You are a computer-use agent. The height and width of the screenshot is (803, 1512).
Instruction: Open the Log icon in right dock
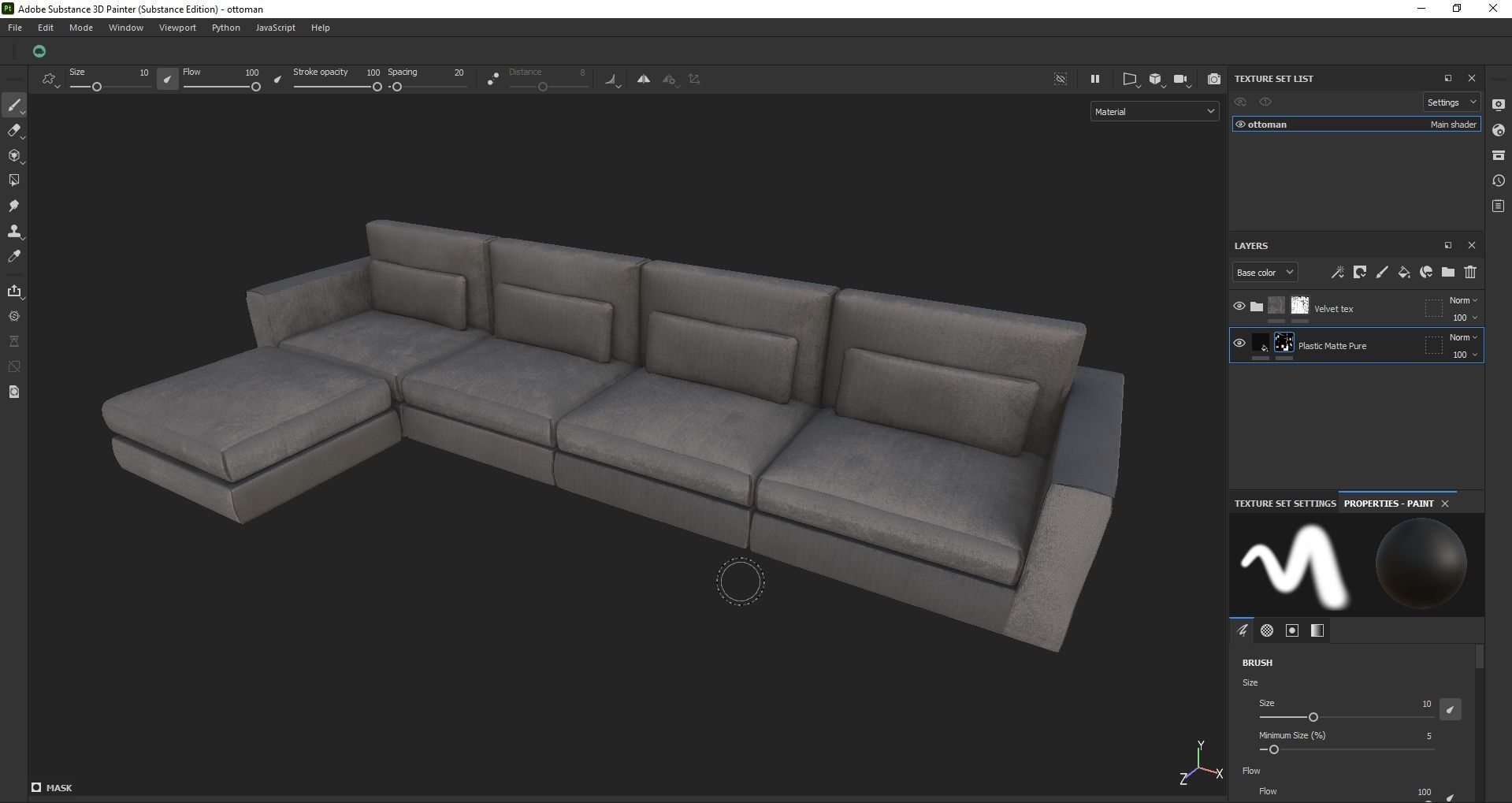point(1499,206)
